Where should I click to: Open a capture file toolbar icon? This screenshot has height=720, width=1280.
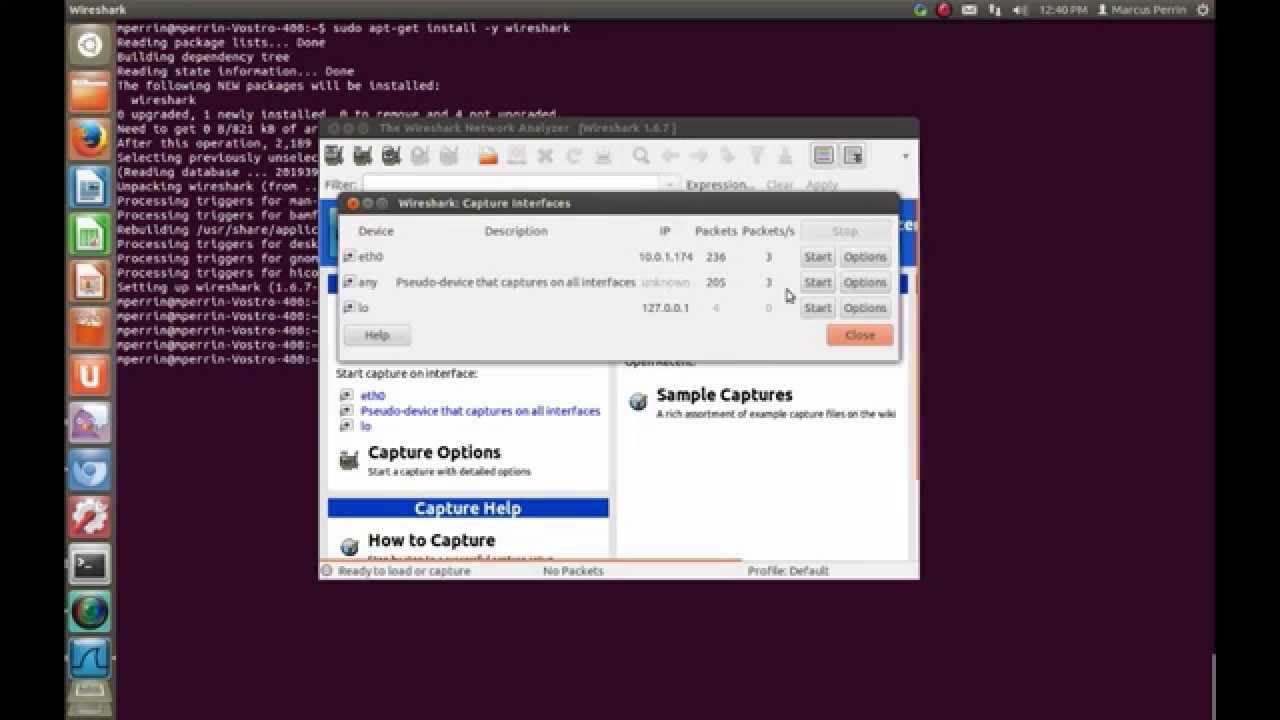(x=488, y=155)
